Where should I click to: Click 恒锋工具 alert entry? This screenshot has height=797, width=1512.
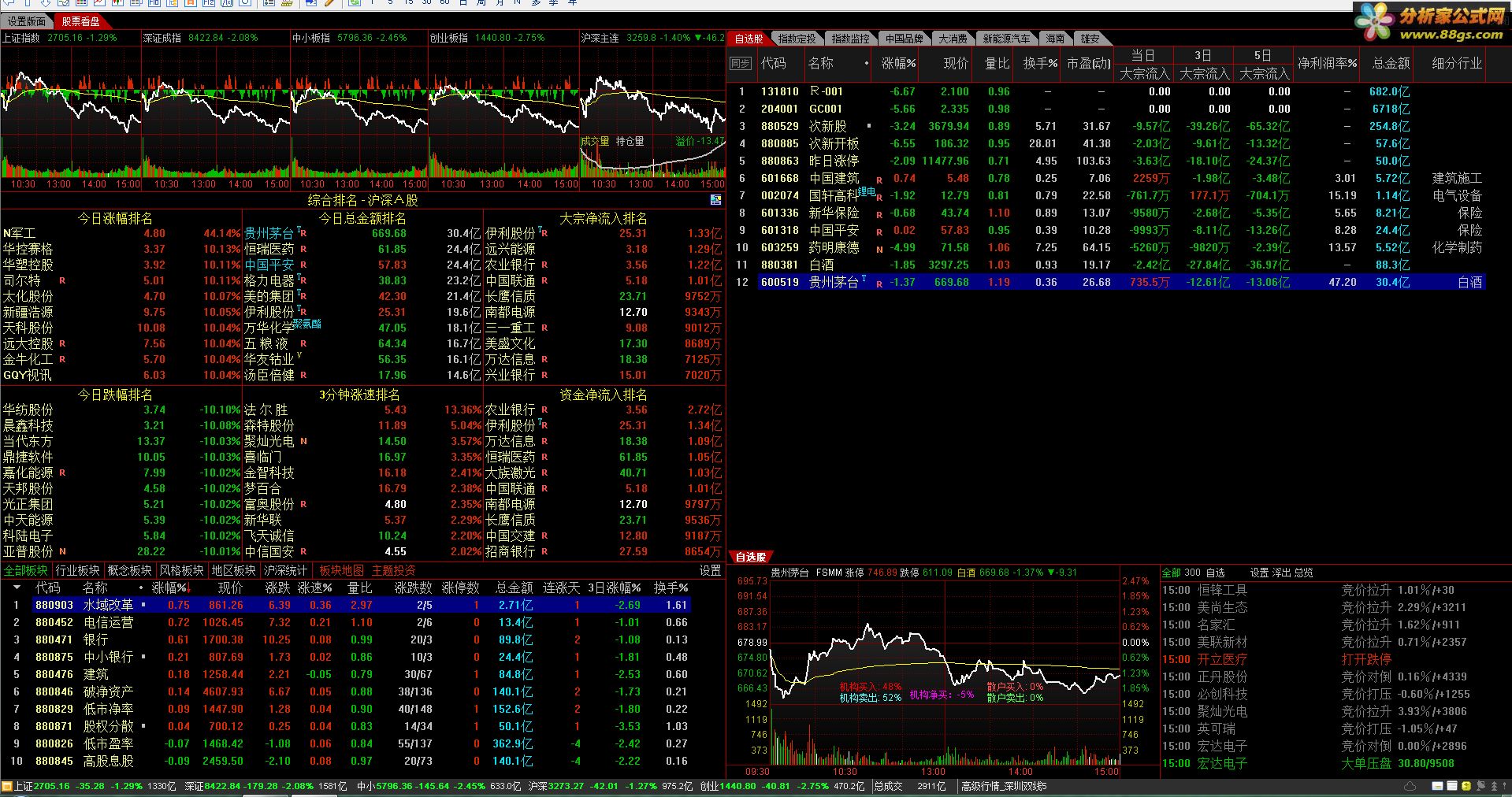pos(1222,590)
